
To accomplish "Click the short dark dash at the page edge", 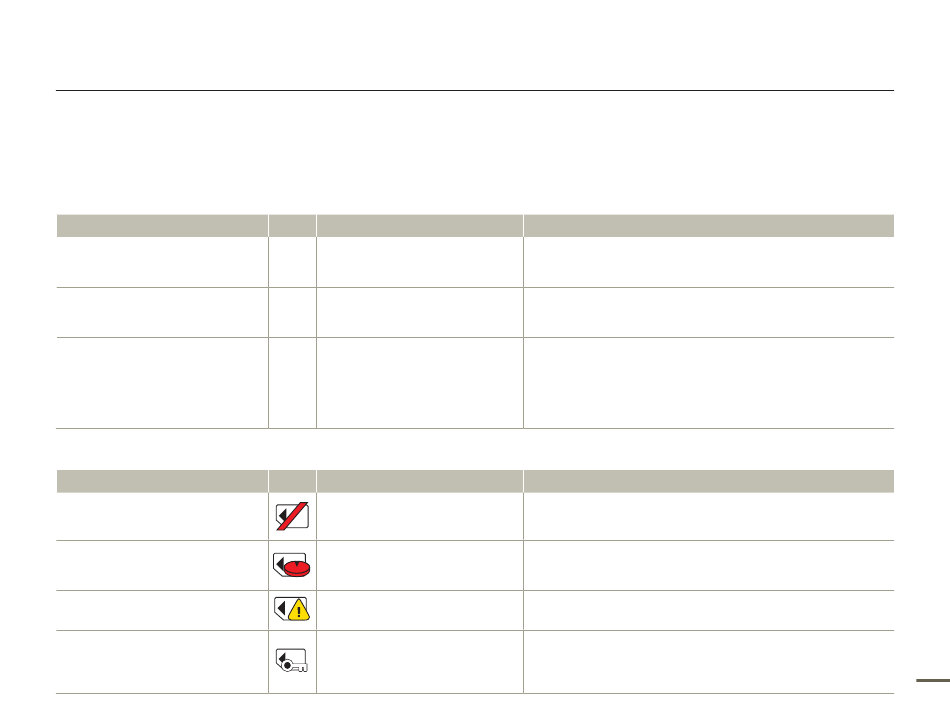I will click(933, 681).
